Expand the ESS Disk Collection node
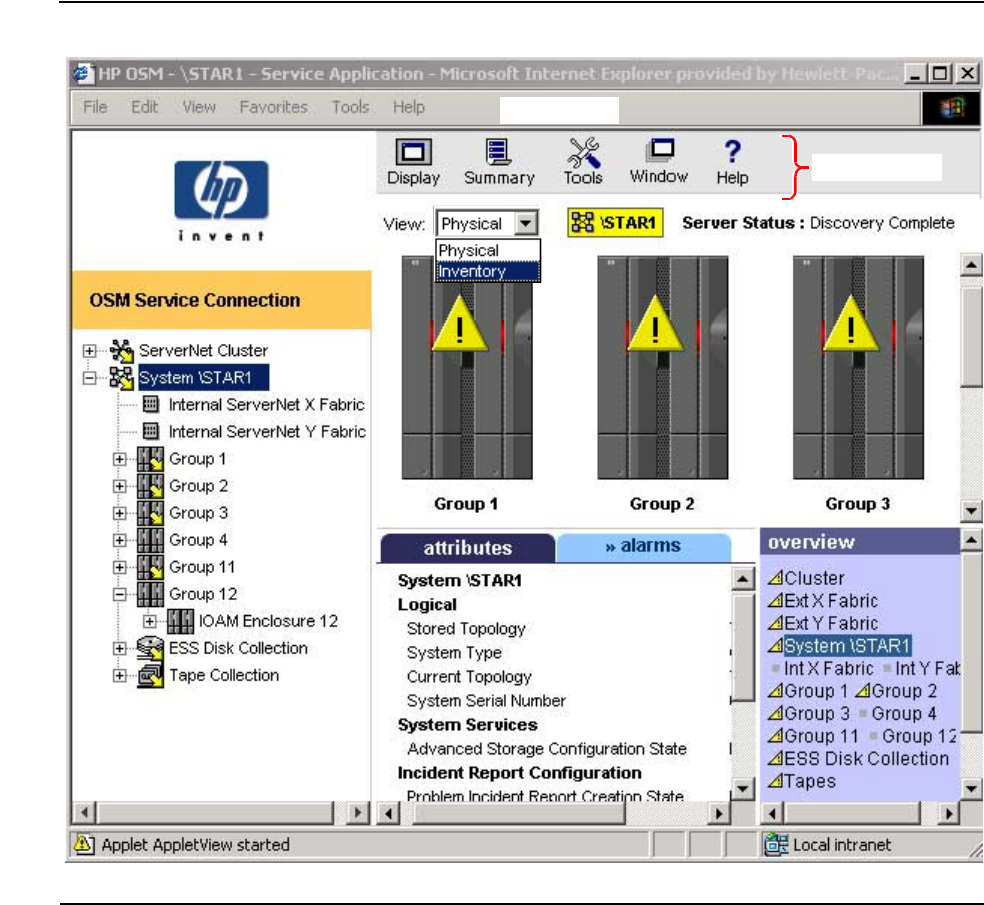The height and width of the screenshot is (905, 984). click(x=119, y=648)
